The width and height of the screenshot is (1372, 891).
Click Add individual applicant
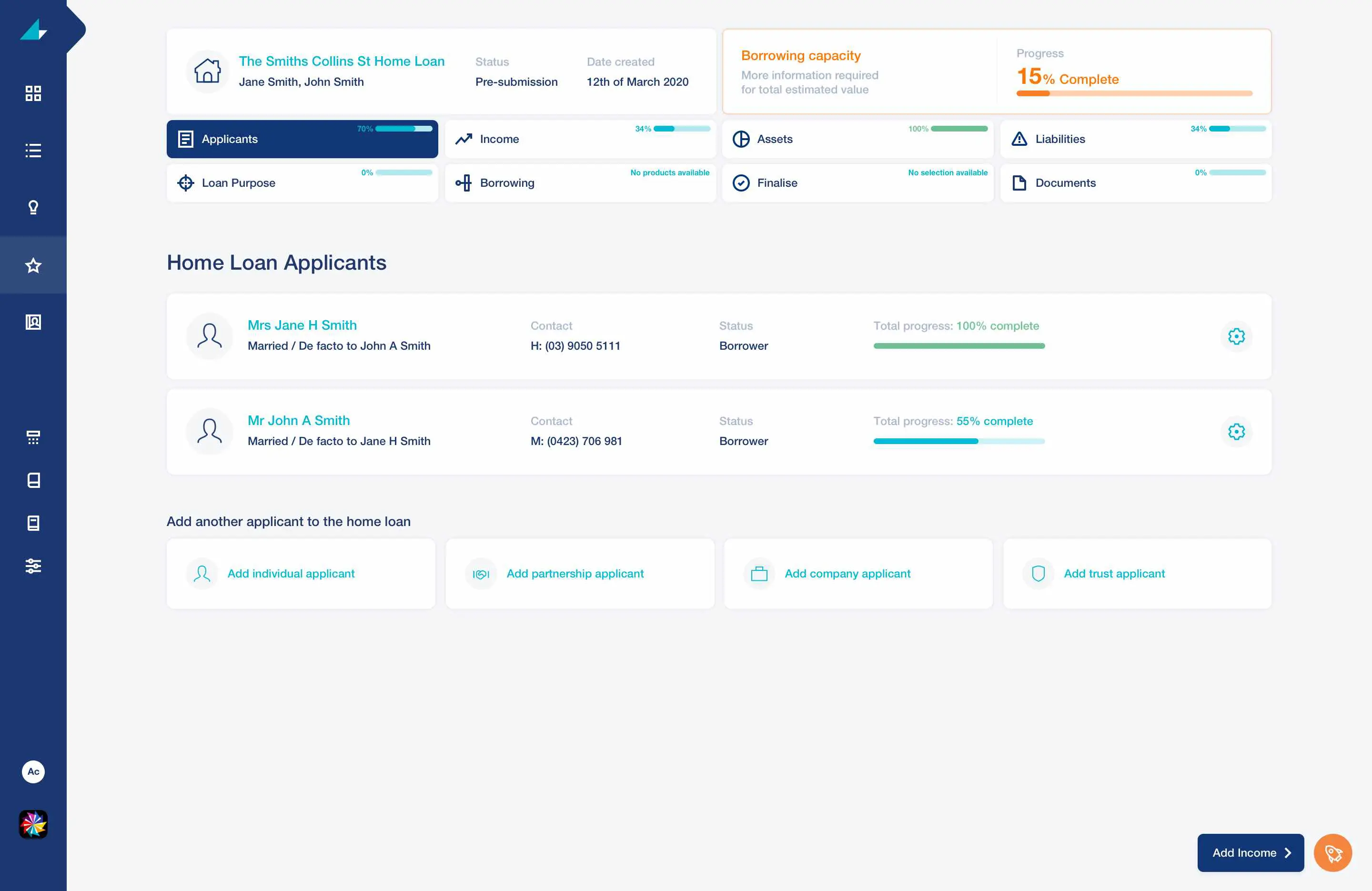tap(291, 573)
